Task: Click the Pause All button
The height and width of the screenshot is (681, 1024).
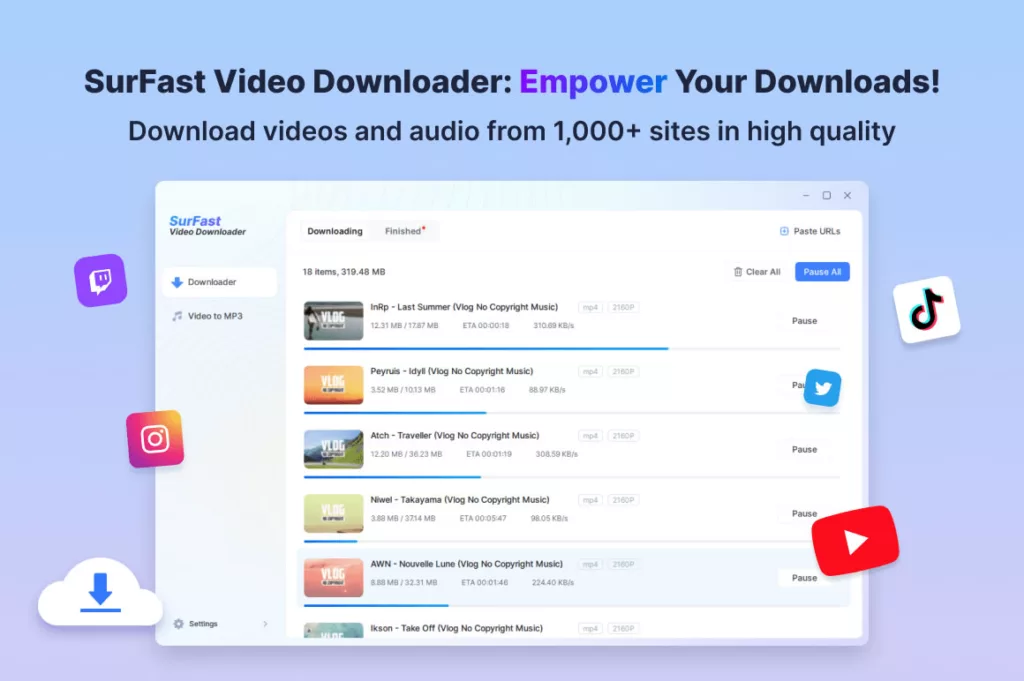Action: point(822,272)
